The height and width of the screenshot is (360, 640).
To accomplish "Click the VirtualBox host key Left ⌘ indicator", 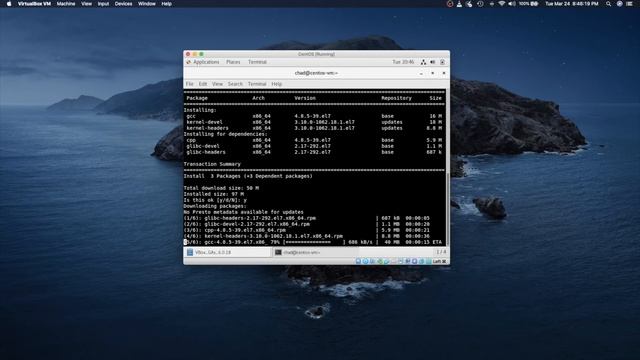I will (x=439, y=261).
